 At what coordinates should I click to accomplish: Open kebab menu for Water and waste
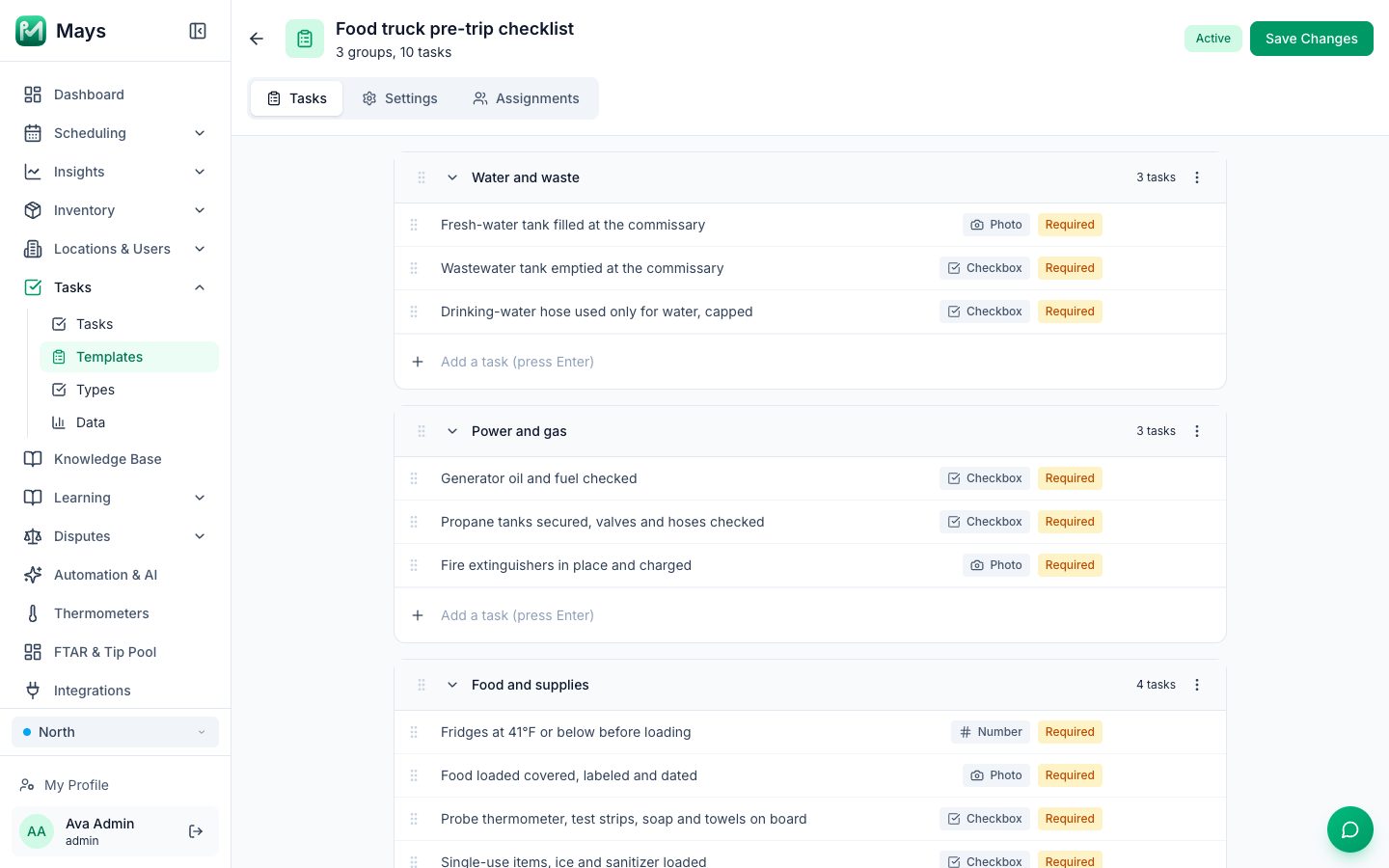point(1197,177)
